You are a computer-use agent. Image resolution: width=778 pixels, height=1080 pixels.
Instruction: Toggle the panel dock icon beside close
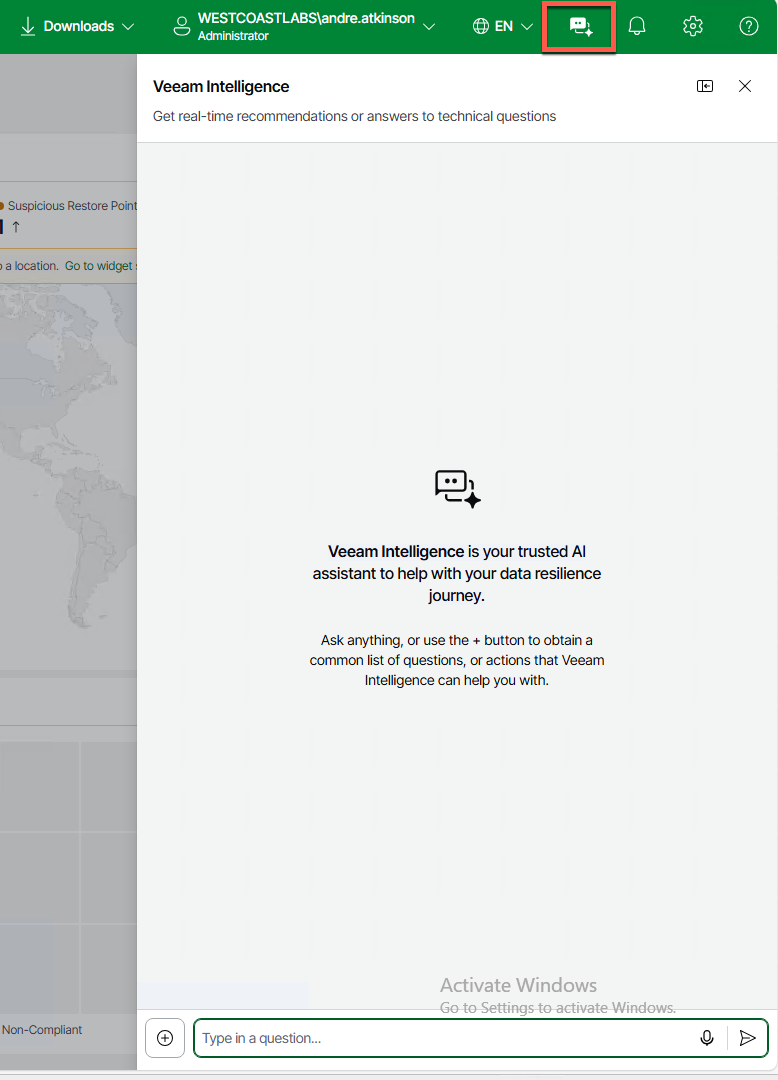(x=705, y=87)
